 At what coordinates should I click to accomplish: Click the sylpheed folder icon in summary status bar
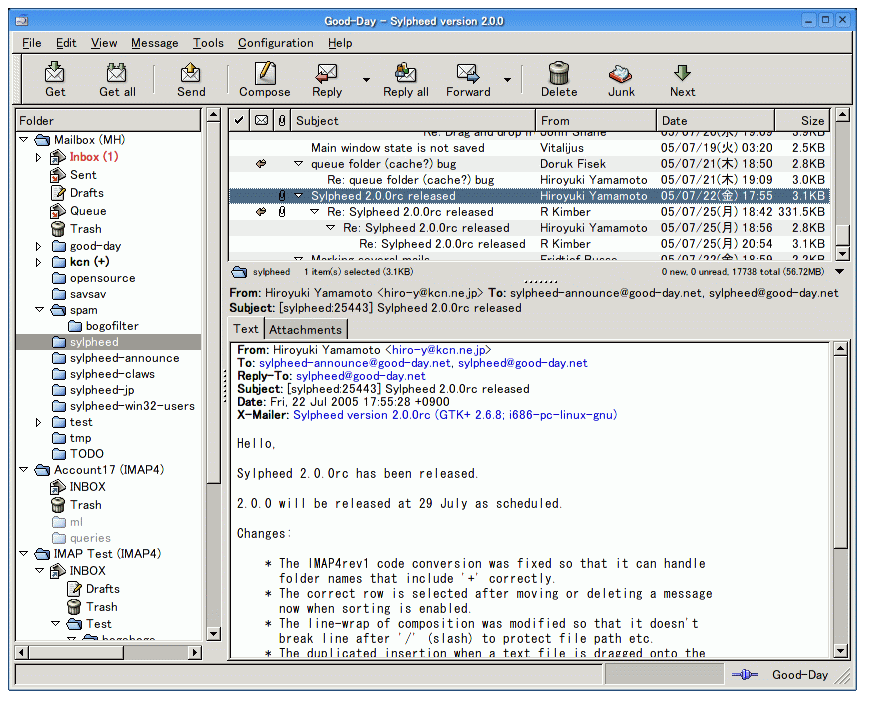(239, 272)
